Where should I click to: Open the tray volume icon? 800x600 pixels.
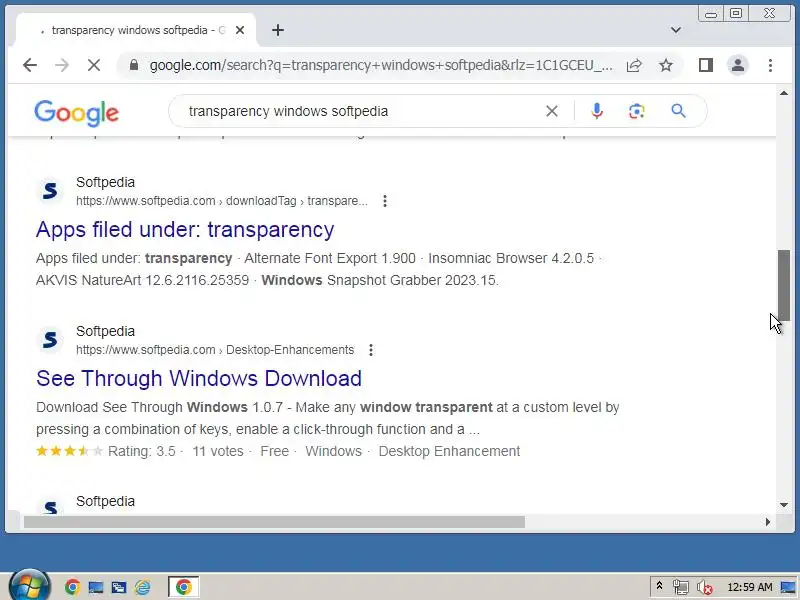[x=705, y=587]
